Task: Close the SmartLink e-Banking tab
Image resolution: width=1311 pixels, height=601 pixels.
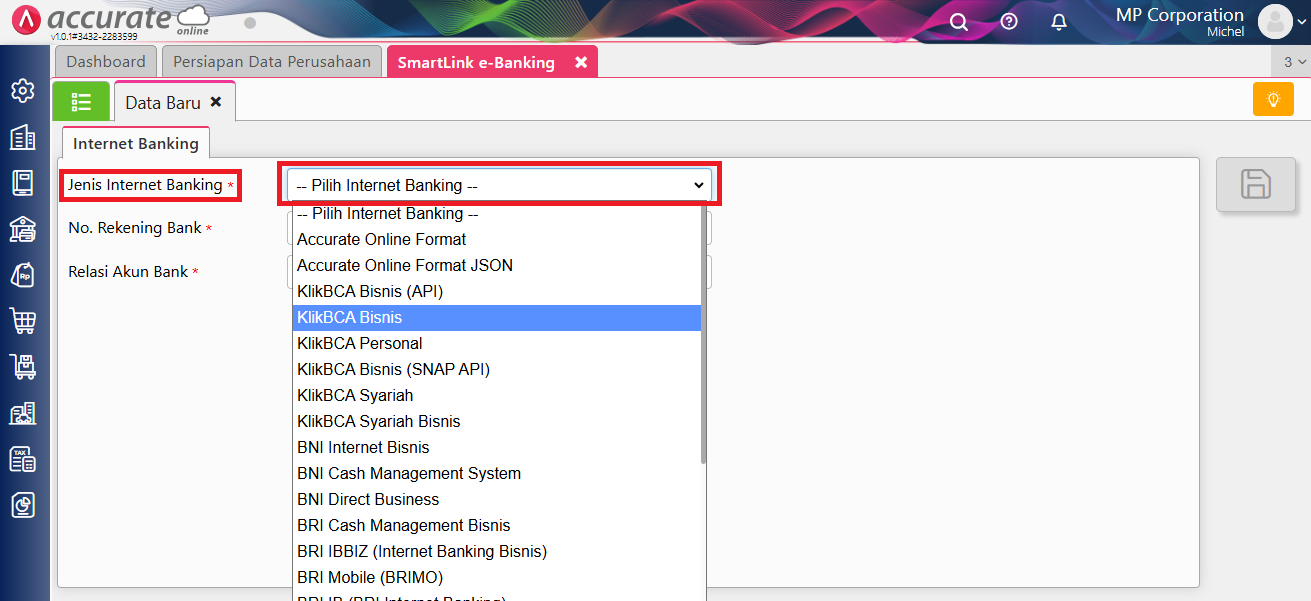Action: point(581,62)
